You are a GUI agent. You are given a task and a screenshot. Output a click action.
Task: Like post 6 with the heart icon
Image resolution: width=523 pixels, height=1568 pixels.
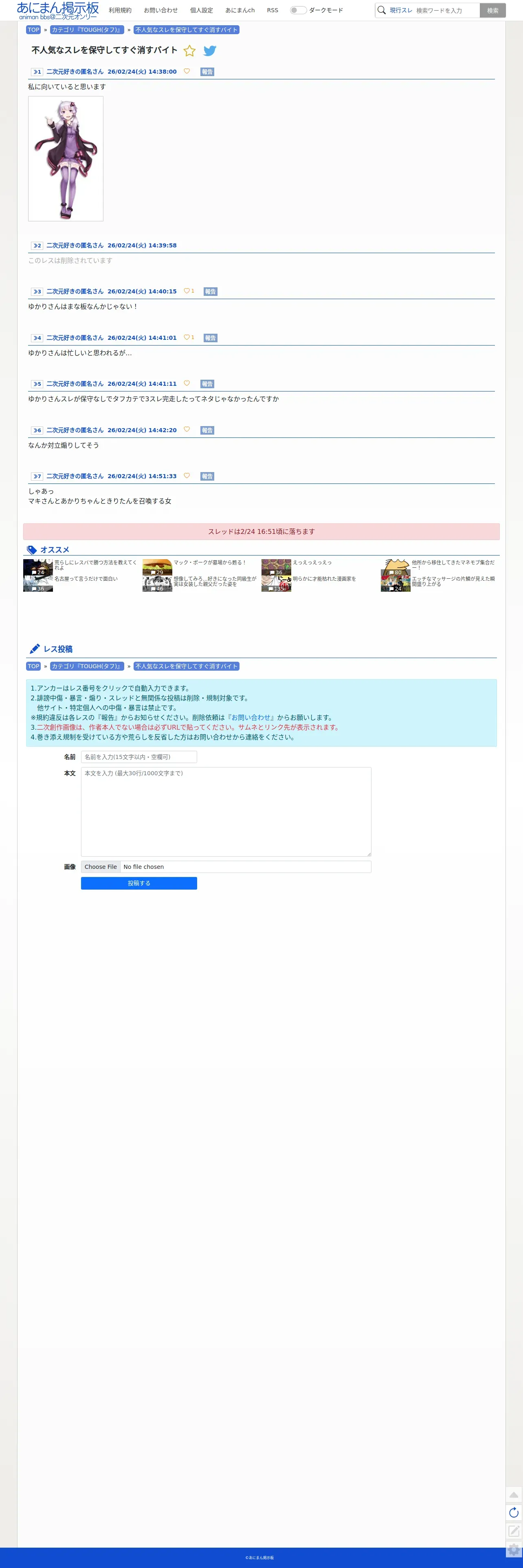(187, 430)
